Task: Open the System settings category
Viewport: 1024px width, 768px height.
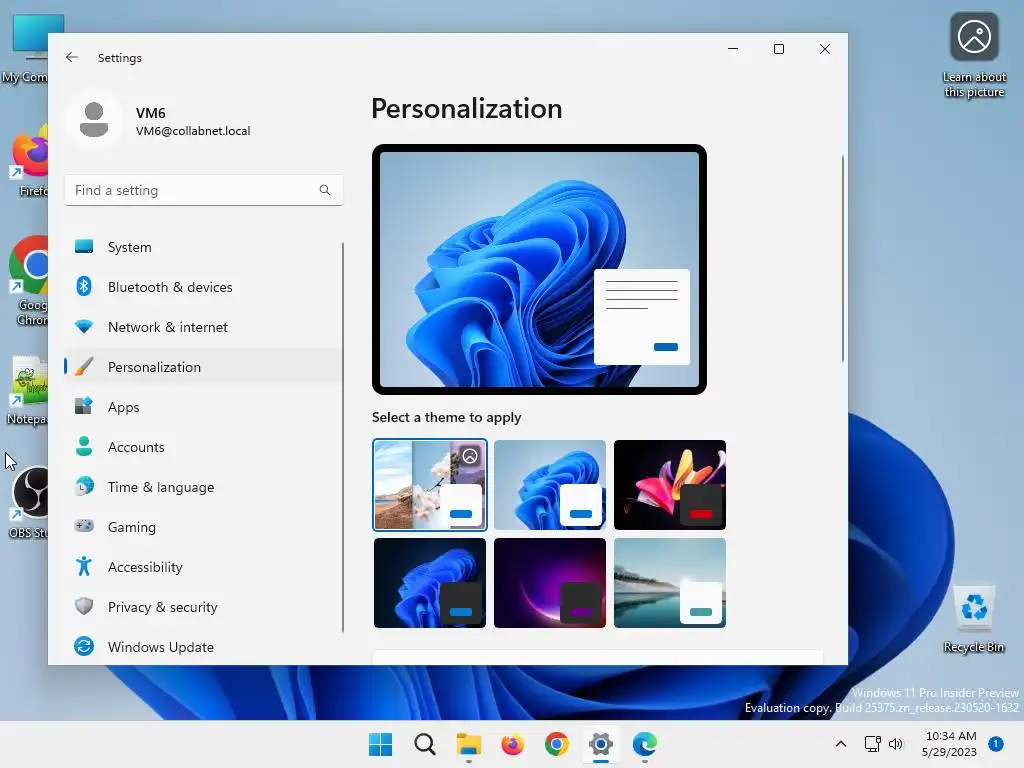Action: click(203, 247)
